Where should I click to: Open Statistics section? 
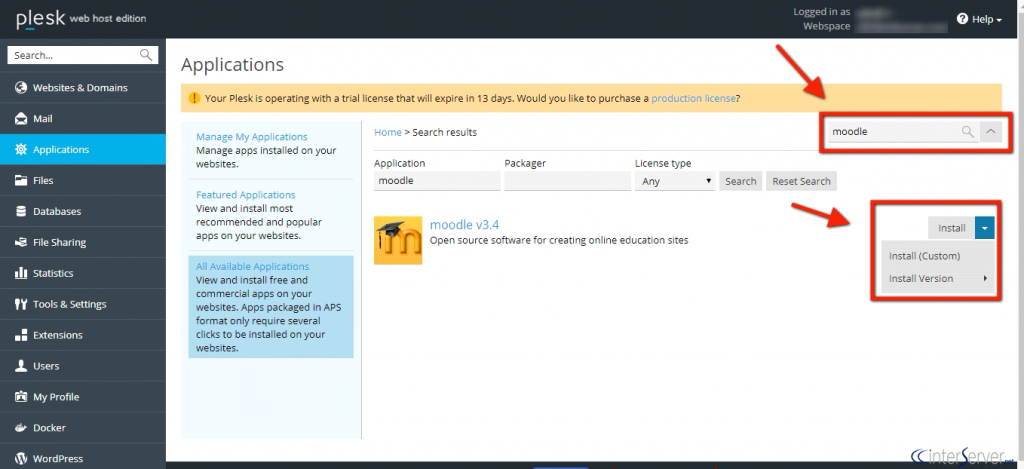[83, 273]
